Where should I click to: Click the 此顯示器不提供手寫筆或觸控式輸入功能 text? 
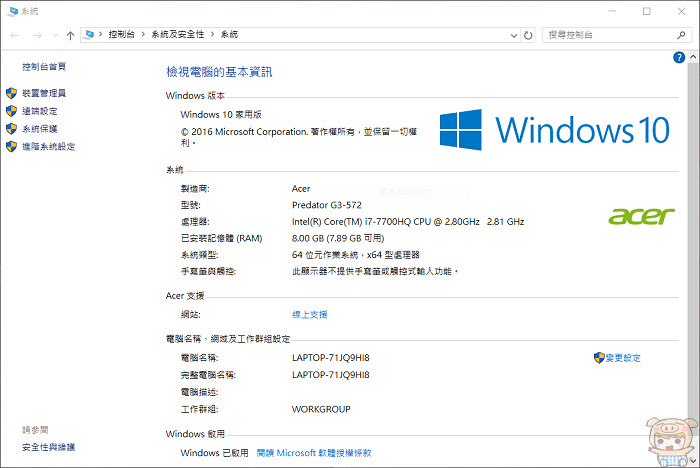pyautogui.click(x=375, y=272)
